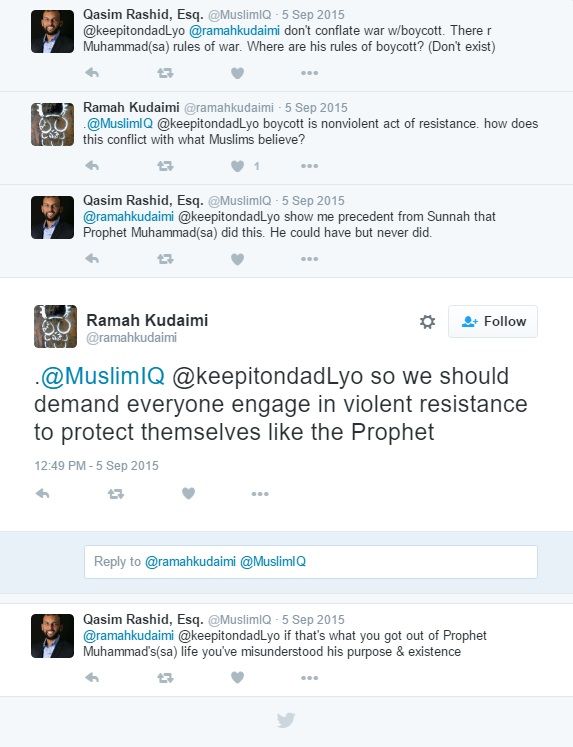
Task: Like the main highlighted tweet
Action: (x=188, y=494)
